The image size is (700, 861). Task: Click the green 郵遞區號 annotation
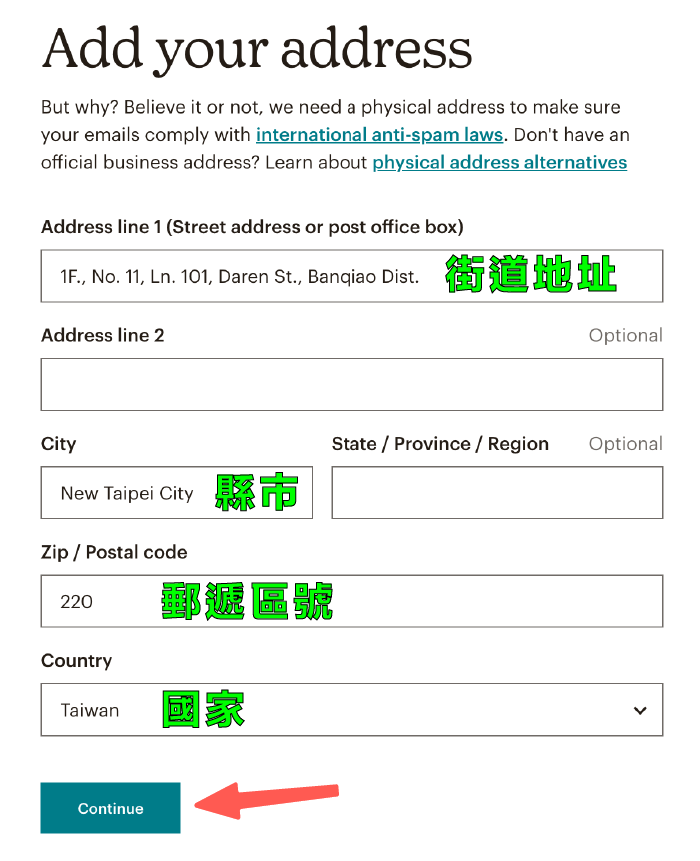(247, 602)
